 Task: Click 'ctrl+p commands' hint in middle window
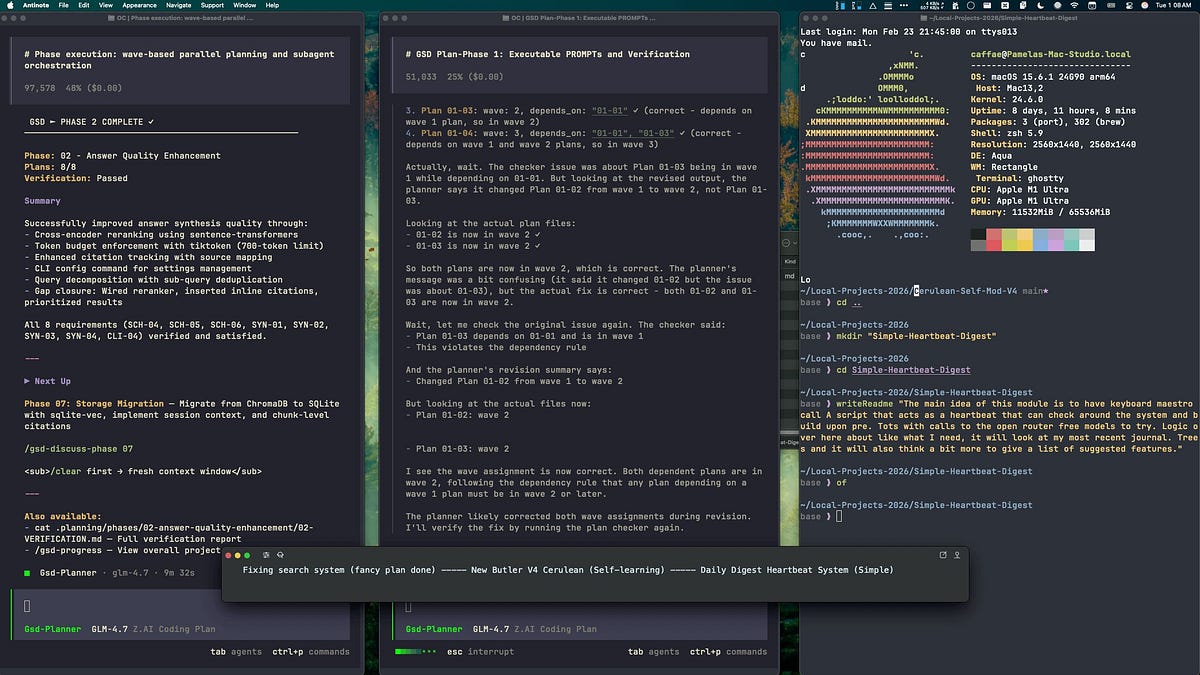[x=728, y=652]
